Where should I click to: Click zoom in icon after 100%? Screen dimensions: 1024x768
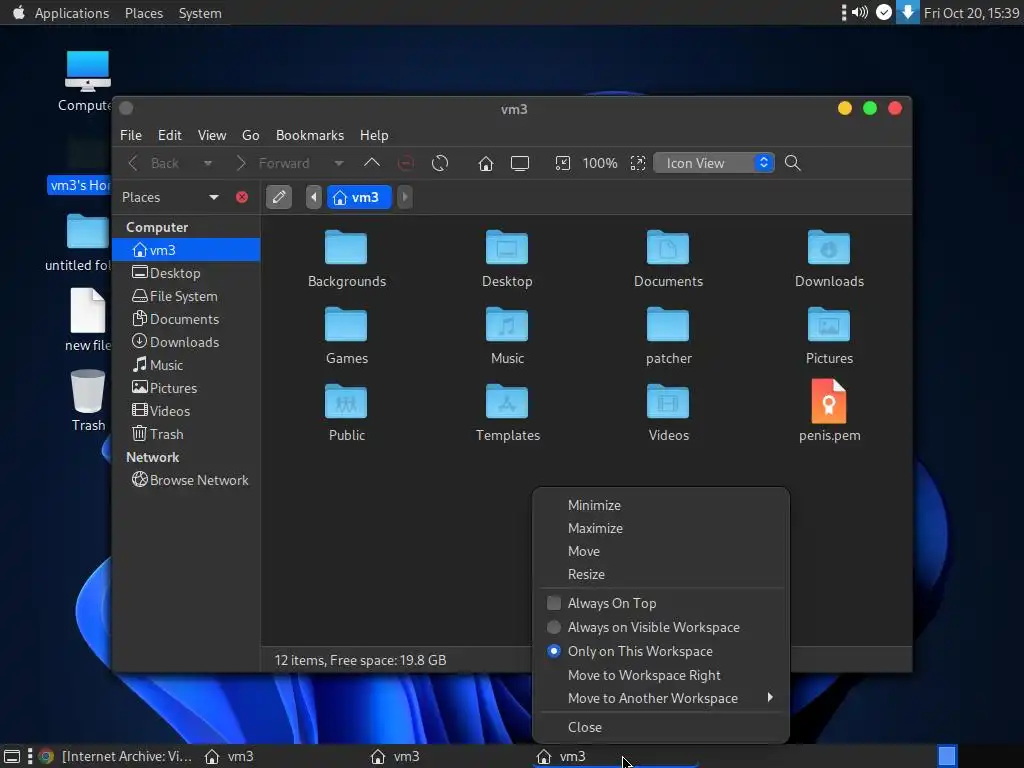(x=638, y=163)
